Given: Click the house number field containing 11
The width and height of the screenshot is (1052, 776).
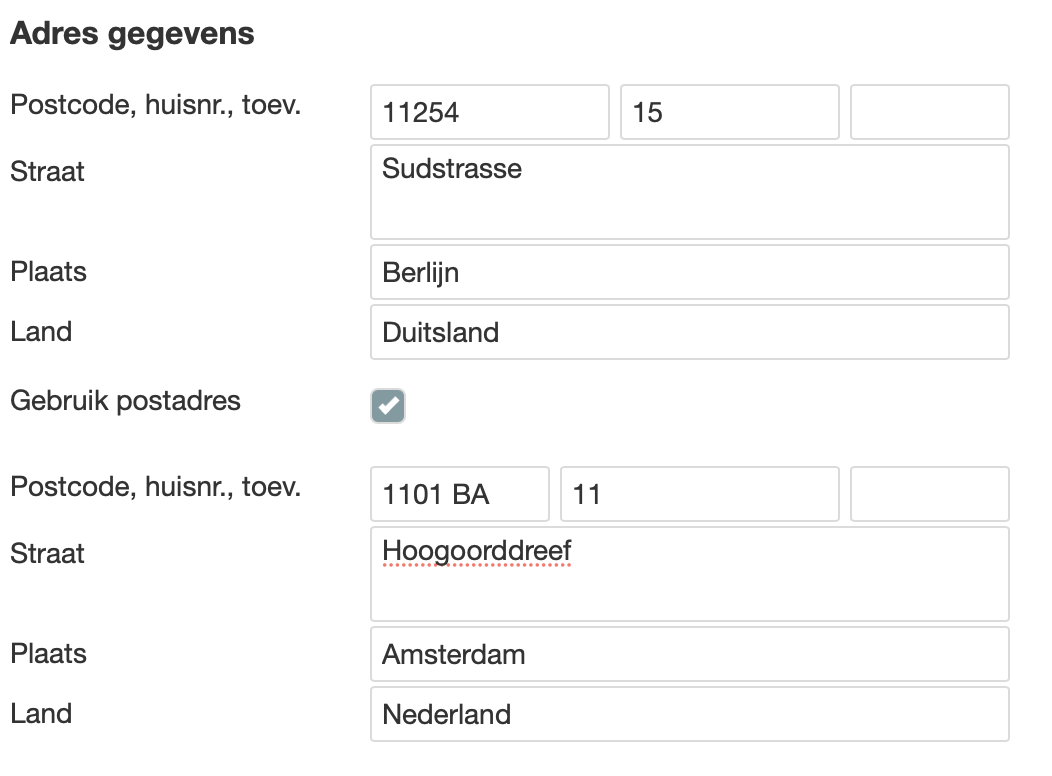Looking at the screenshot, I should click(x=699, y=494).
